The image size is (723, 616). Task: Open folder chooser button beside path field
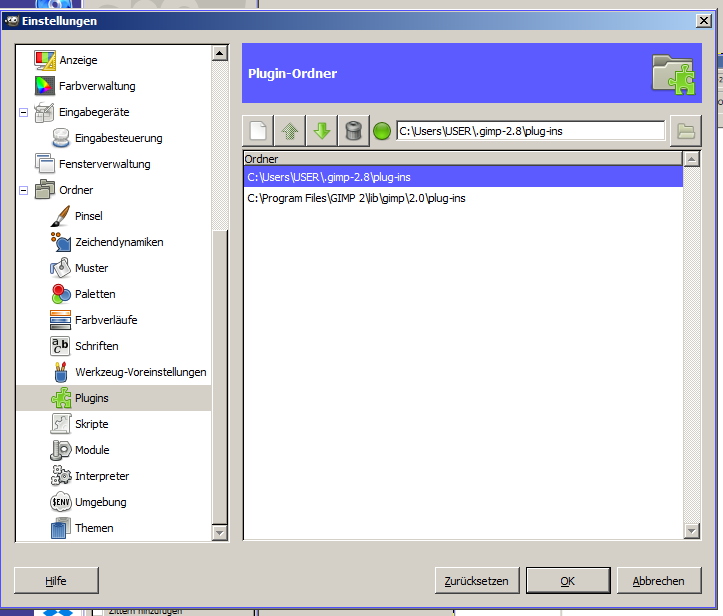coord(686,131)
